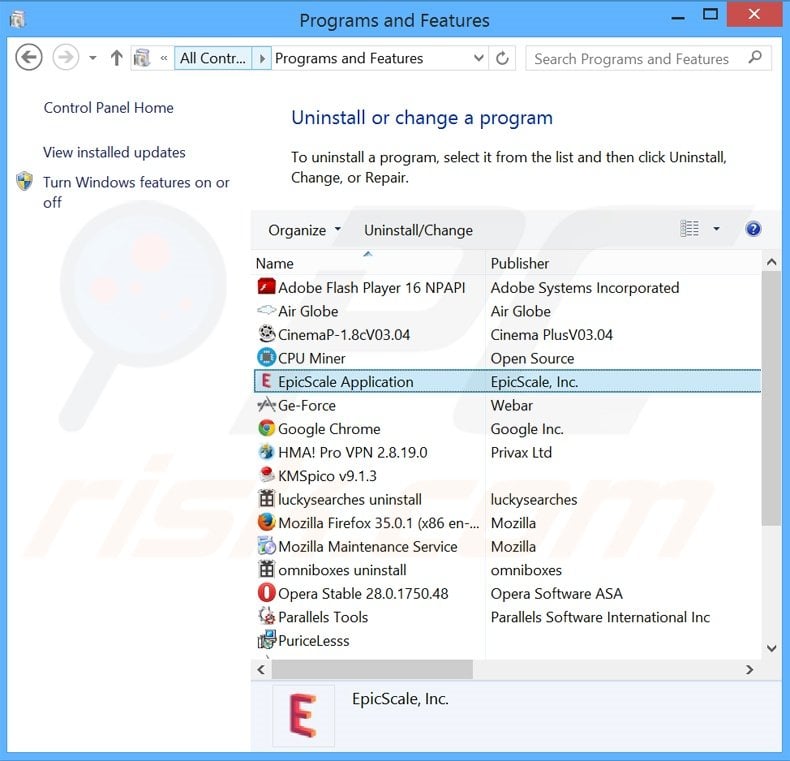Image resolution: width=790 pixels, height=761 pixels.
Task: Select the Ge-Force program icon
Action: (x=266, y=405)
